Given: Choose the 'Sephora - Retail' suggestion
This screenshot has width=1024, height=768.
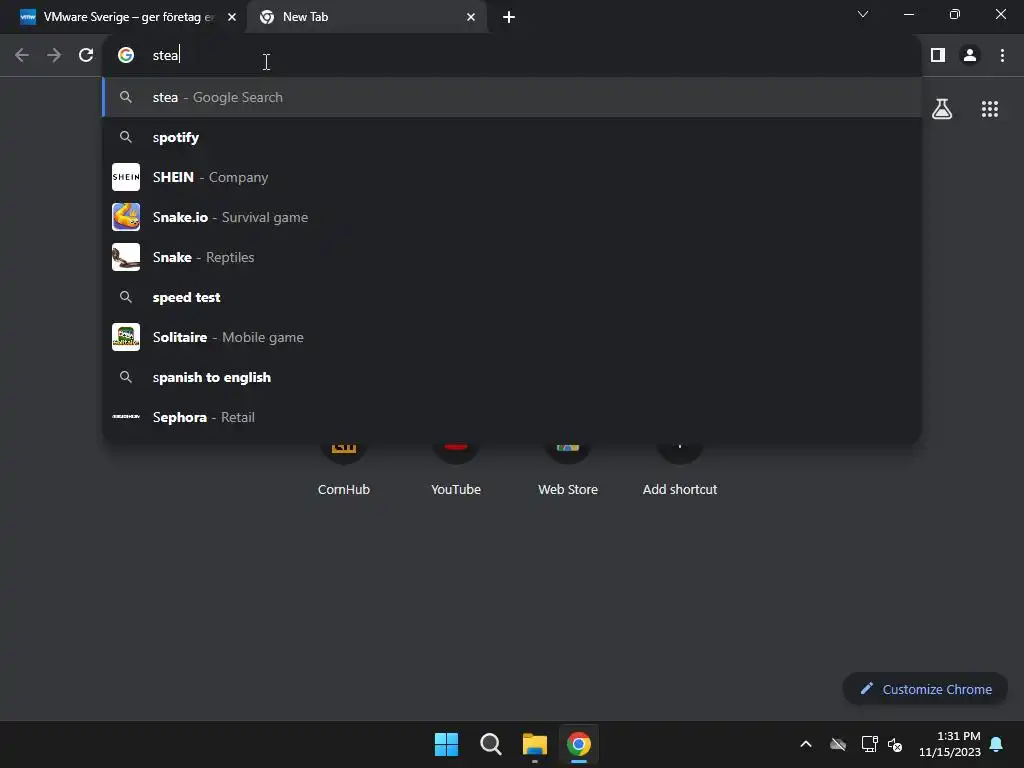Looking at the screenshot, I should pos(512,417).
